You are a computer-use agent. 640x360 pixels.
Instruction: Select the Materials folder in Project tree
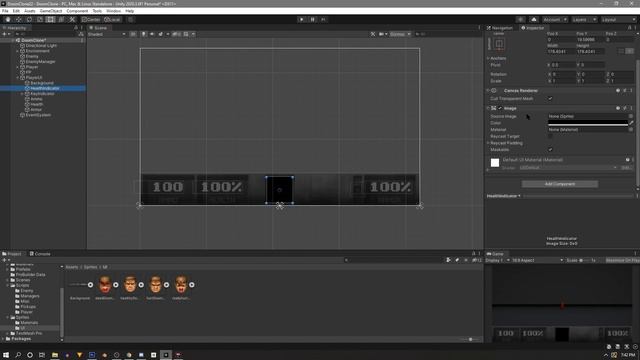[x=29, y=322]
